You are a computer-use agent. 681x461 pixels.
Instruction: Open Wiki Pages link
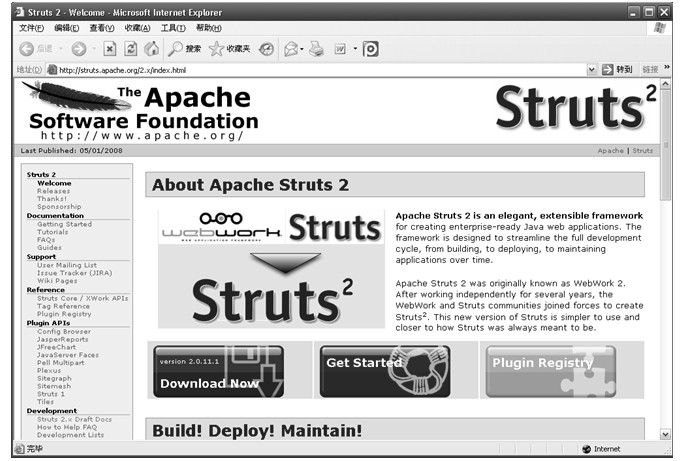(57, 281)
